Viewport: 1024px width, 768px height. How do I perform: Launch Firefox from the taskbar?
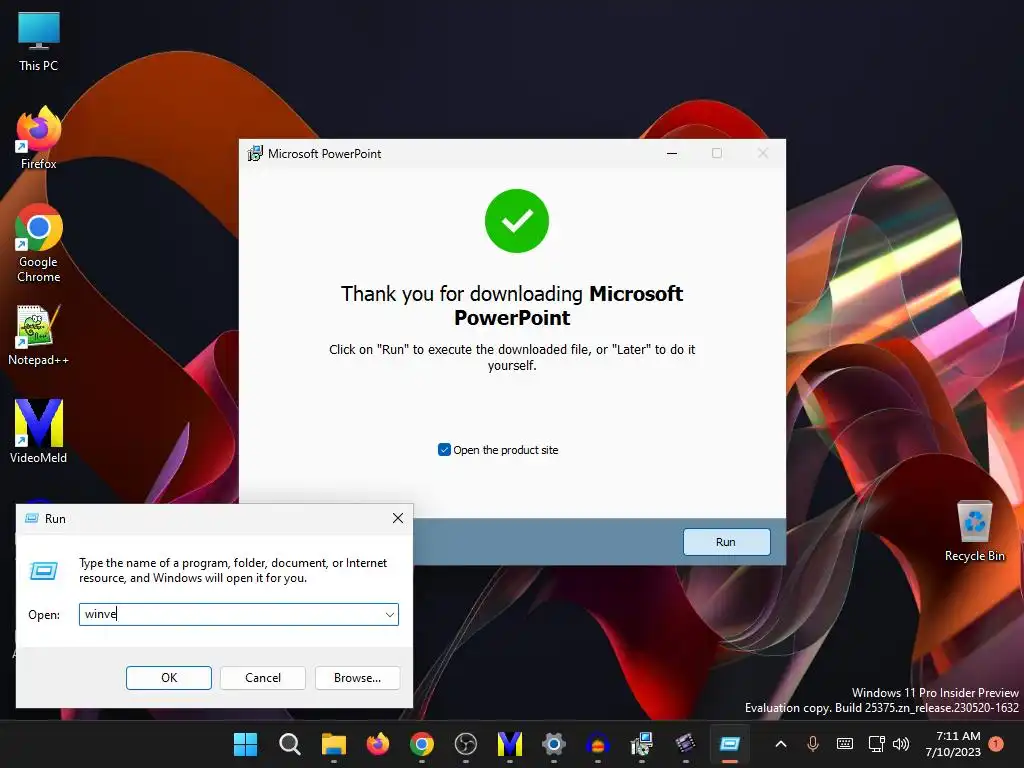377,744
